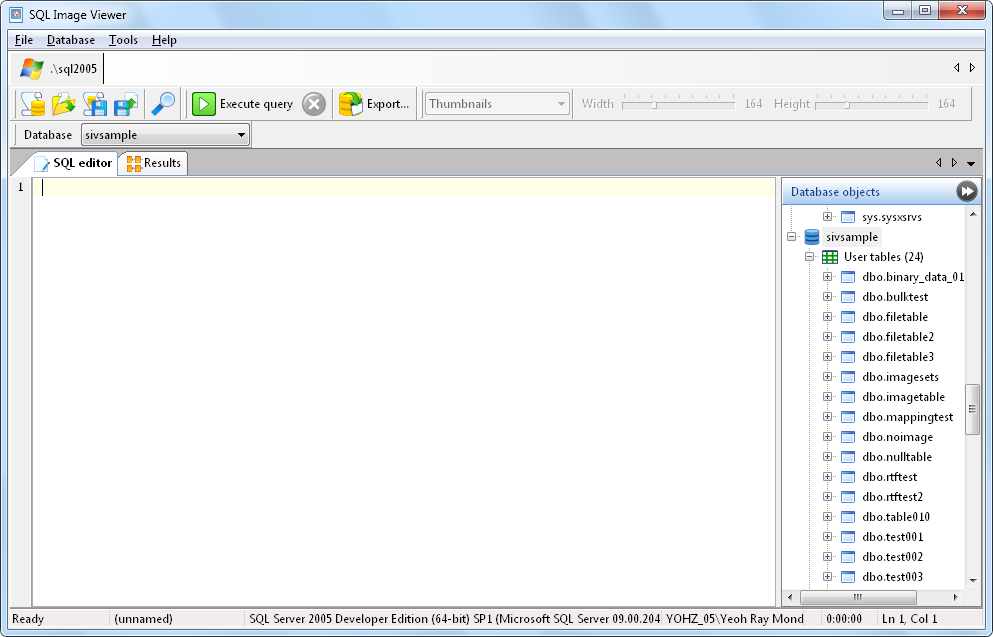This screenshot has height=637, width=993.
Task: Switch to the Results tab
Action: [153, 163]
